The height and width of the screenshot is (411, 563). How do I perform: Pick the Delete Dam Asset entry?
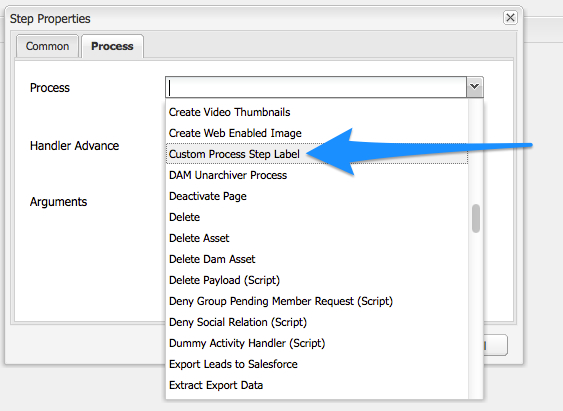tap(317, 259)
